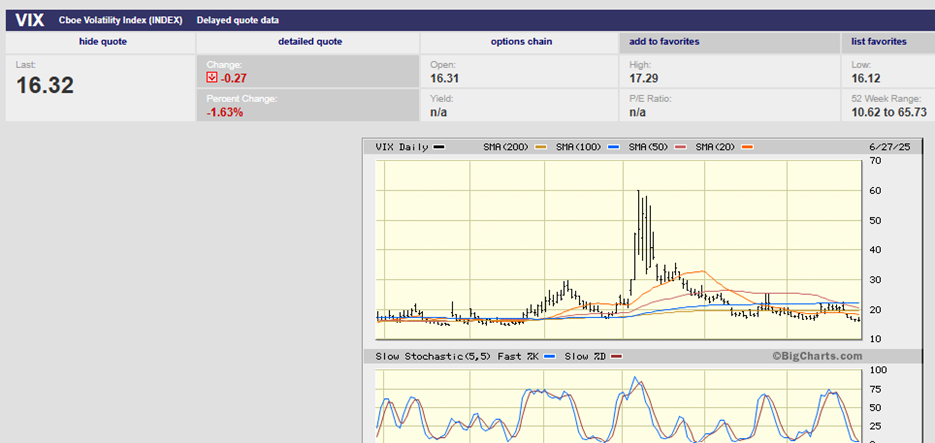The width and height of the screenshot is (935, 443).
Task: Click the SMA(50) pink legend line
Action: pyautogui.click(x=680, y=147)
